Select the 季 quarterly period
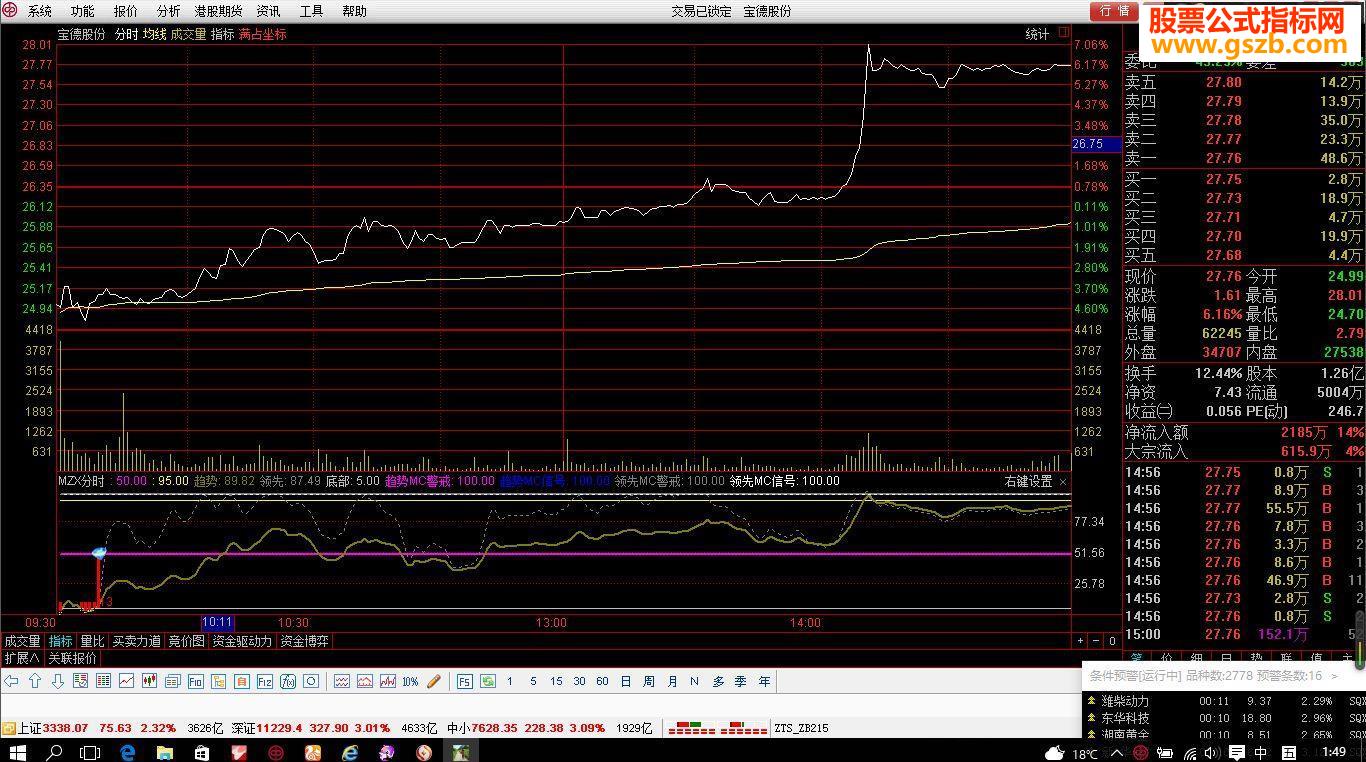 pos(741,681)
